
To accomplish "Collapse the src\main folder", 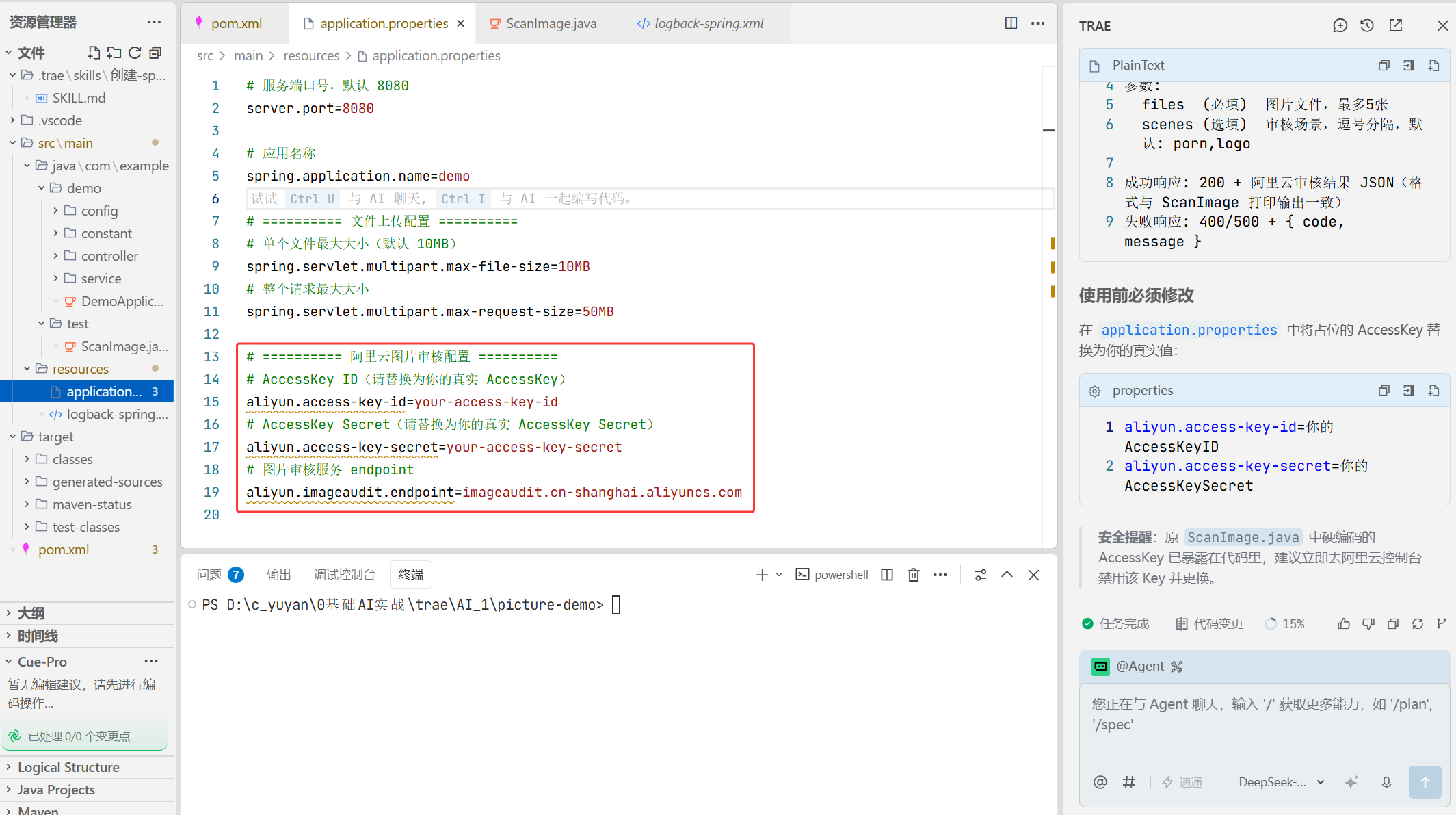I will 12,143.
